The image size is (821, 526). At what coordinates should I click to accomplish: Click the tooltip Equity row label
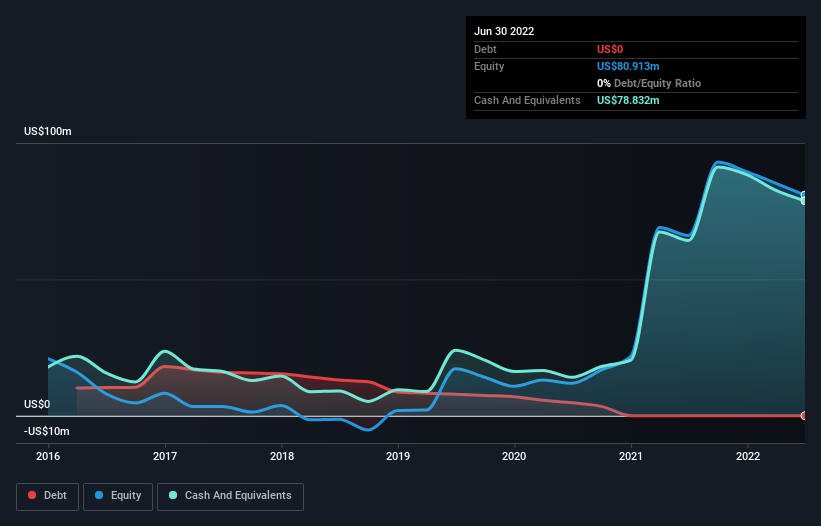pyautogui.click(x=489, y=66)
